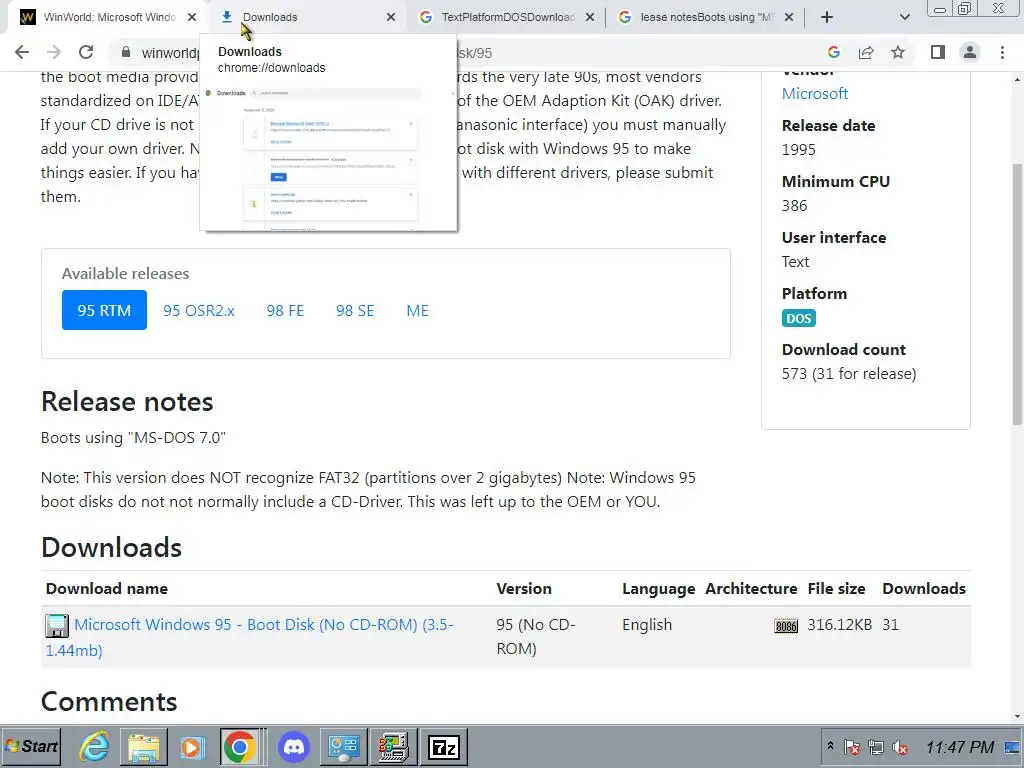Click the 'Comments' heading
Viewport: 1024px width, 768px height.
(108, 701)
